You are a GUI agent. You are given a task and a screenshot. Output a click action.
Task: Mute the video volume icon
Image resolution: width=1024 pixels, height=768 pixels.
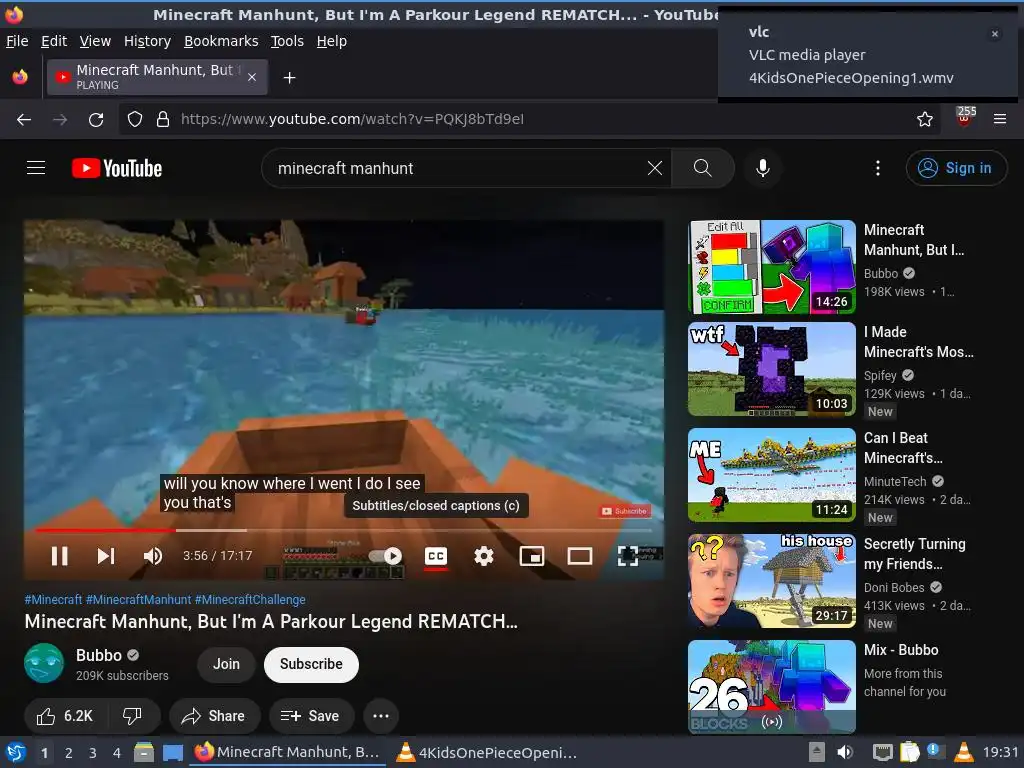pyautogui.click(x=153, y=556)
